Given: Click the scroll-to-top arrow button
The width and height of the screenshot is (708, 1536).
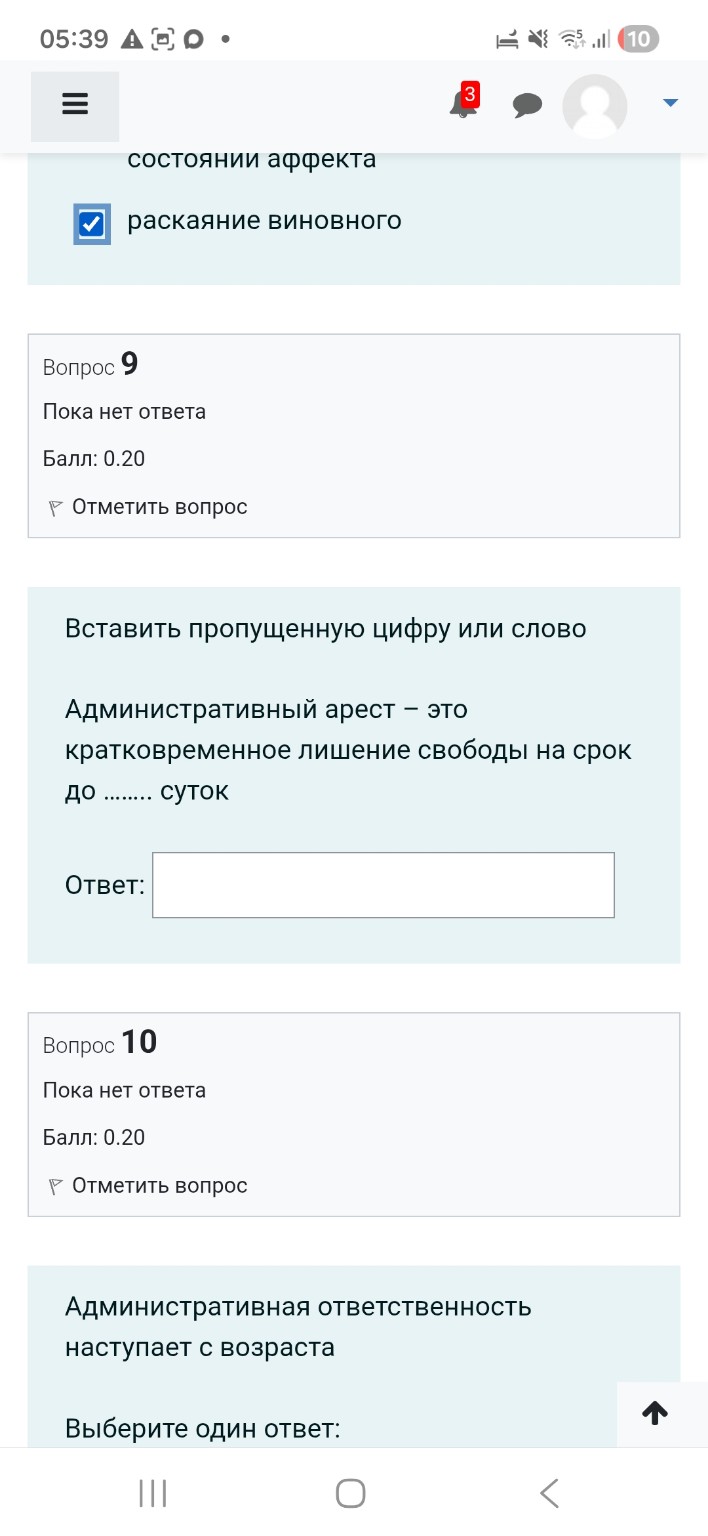Looking at the screenshot, I should point(655,1413).
